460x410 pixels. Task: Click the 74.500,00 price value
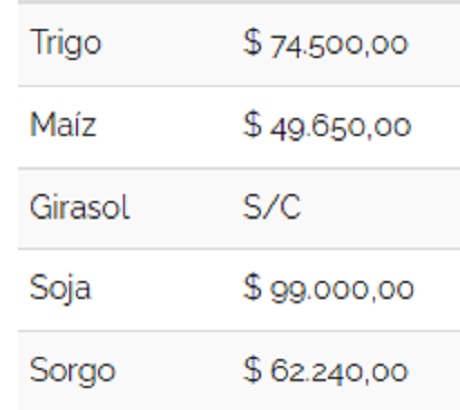click(339, 45)
